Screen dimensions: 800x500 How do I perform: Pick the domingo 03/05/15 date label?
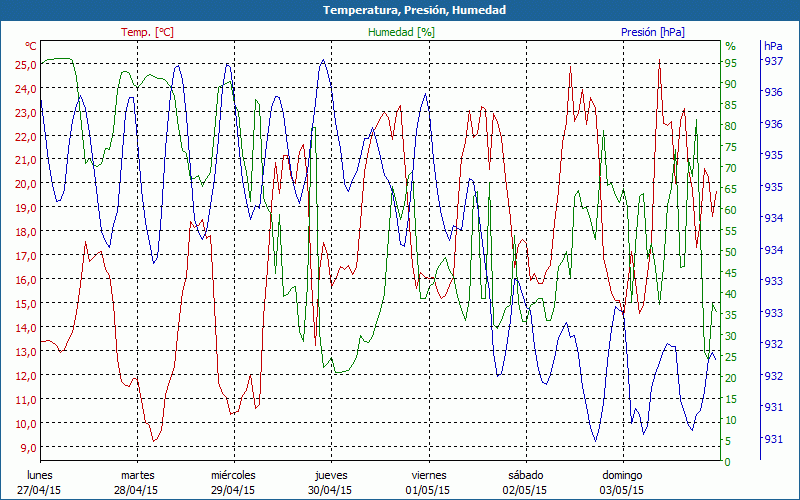tap(622, 483)
